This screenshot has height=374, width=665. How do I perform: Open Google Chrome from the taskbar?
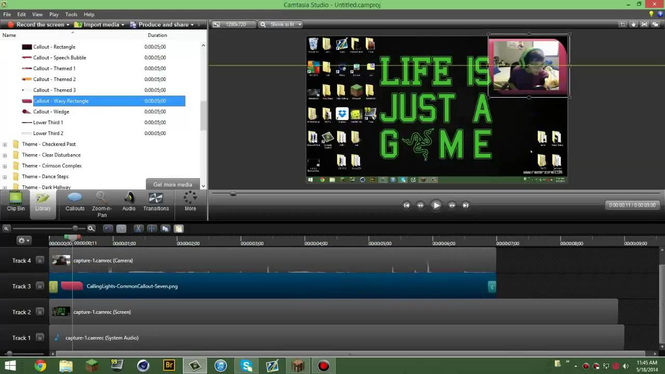point(40,366)
